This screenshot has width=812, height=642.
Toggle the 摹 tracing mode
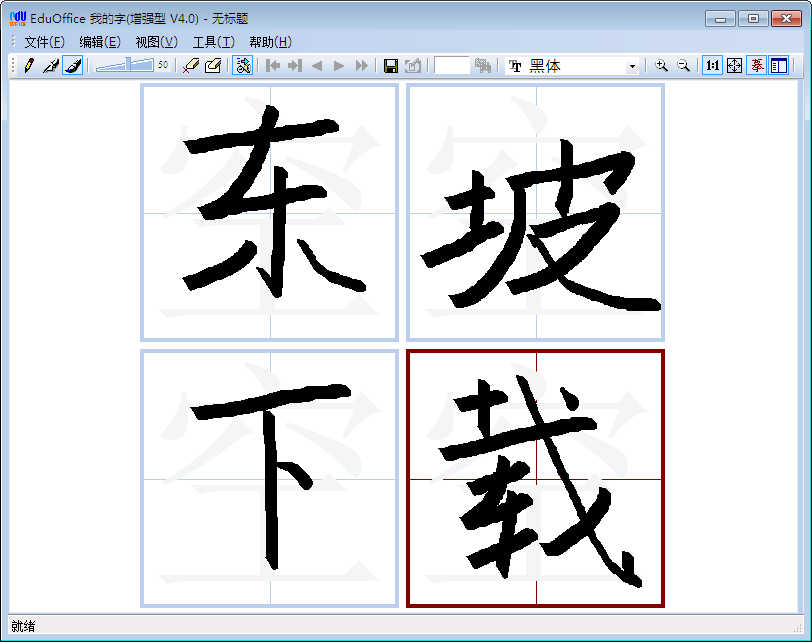[x=755, y=65]
